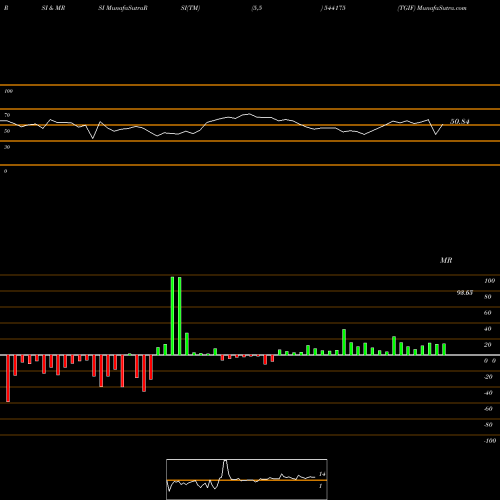
Task: Click the 14 label in mini chart
Action: point(322,474)
